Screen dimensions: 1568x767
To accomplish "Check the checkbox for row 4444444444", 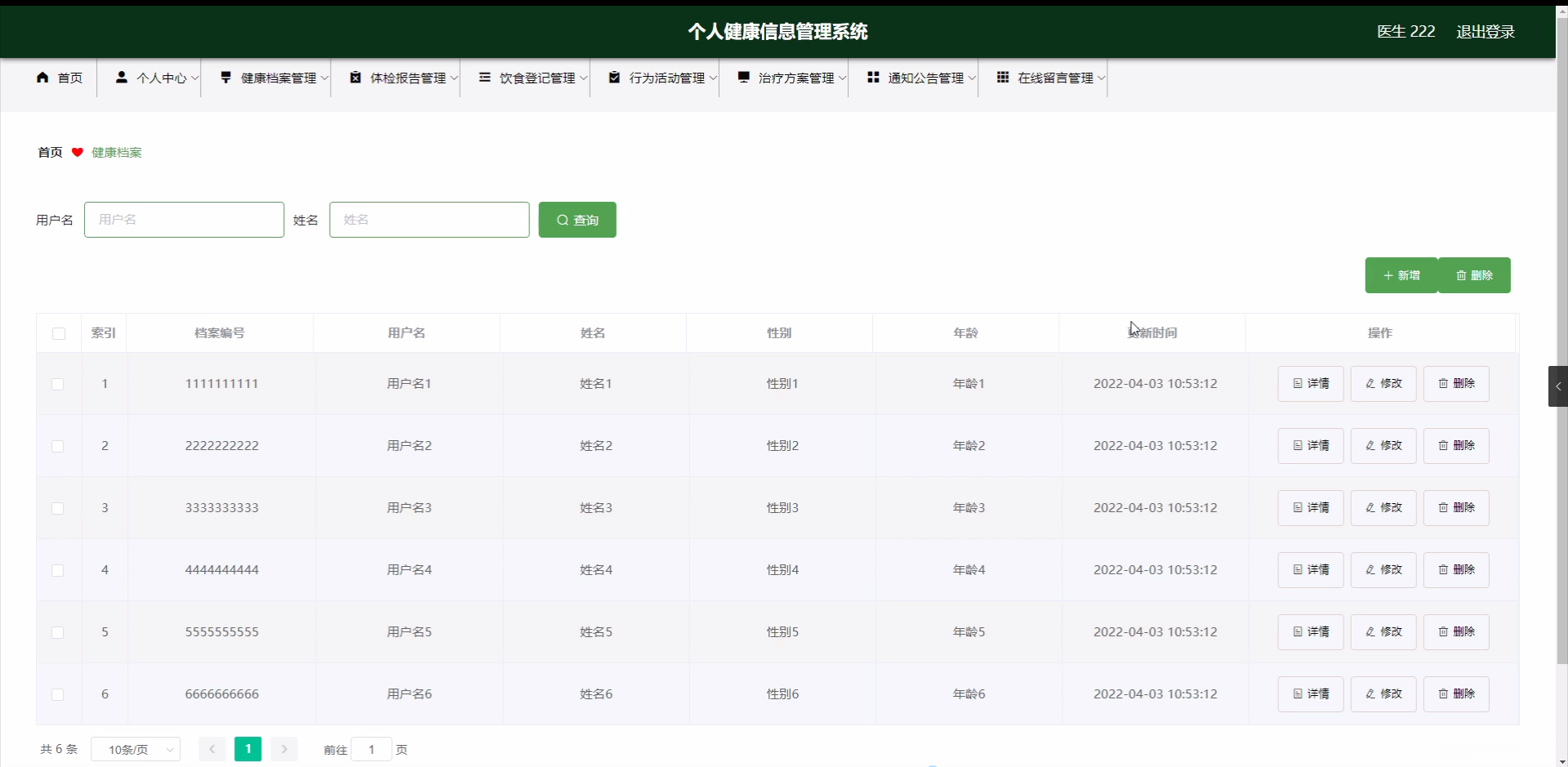I will click(57, 570).
